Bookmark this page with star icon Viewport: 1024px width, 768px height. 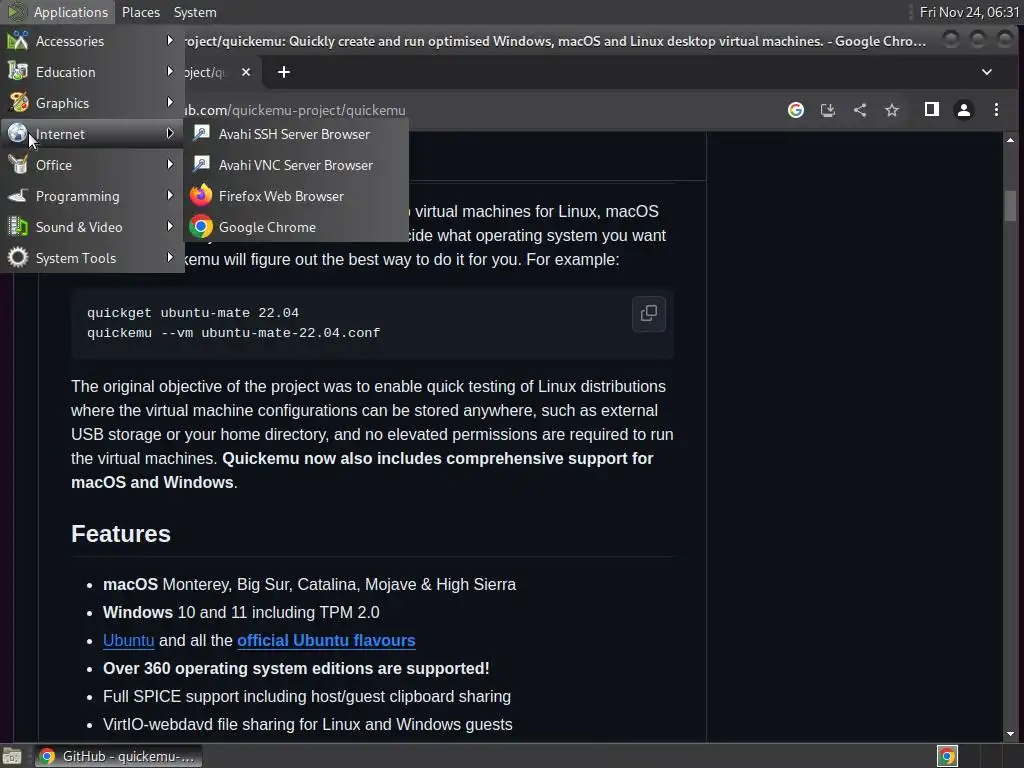(x=892, y=110)
